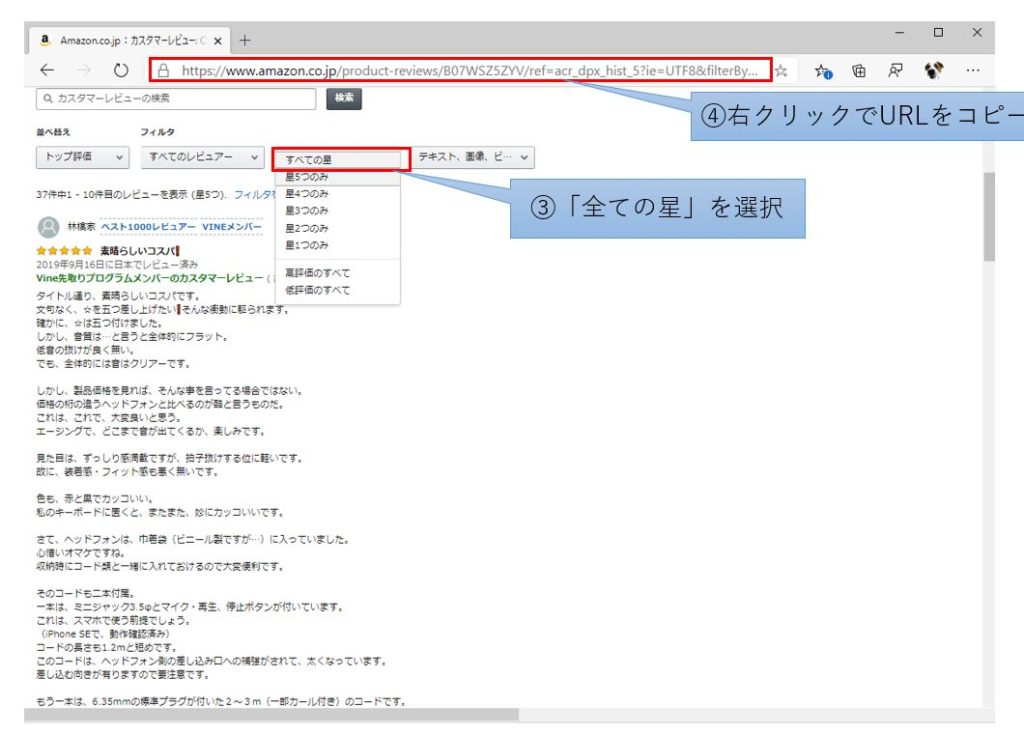Minimize the browser window

(x=900, y=32)
